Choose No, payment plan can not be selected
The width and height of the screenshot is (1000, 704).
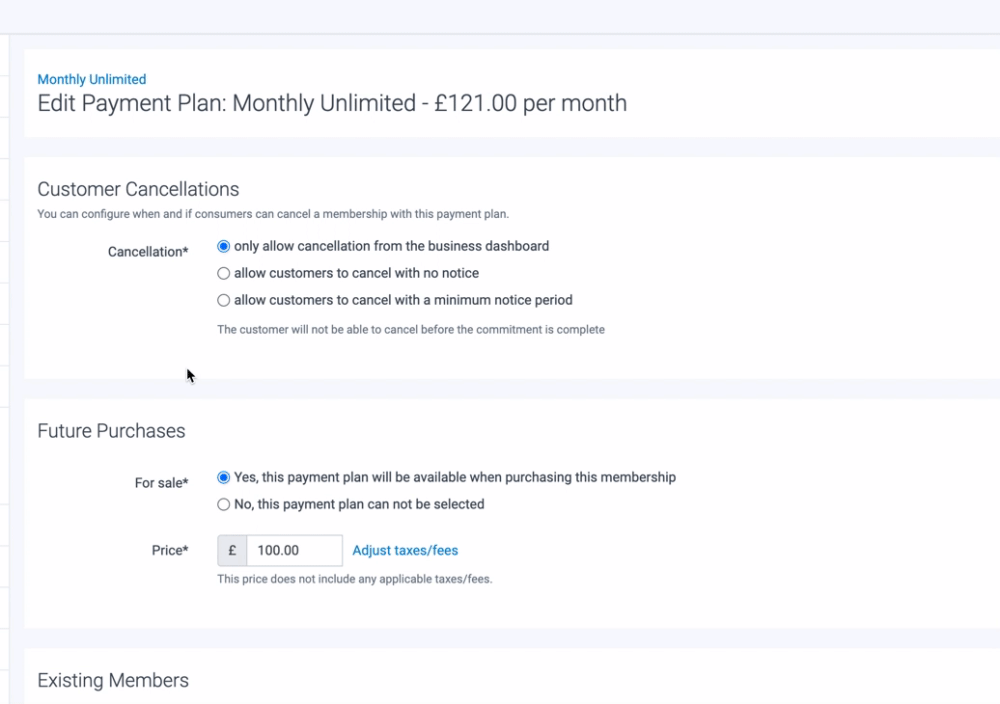(224, 504)
